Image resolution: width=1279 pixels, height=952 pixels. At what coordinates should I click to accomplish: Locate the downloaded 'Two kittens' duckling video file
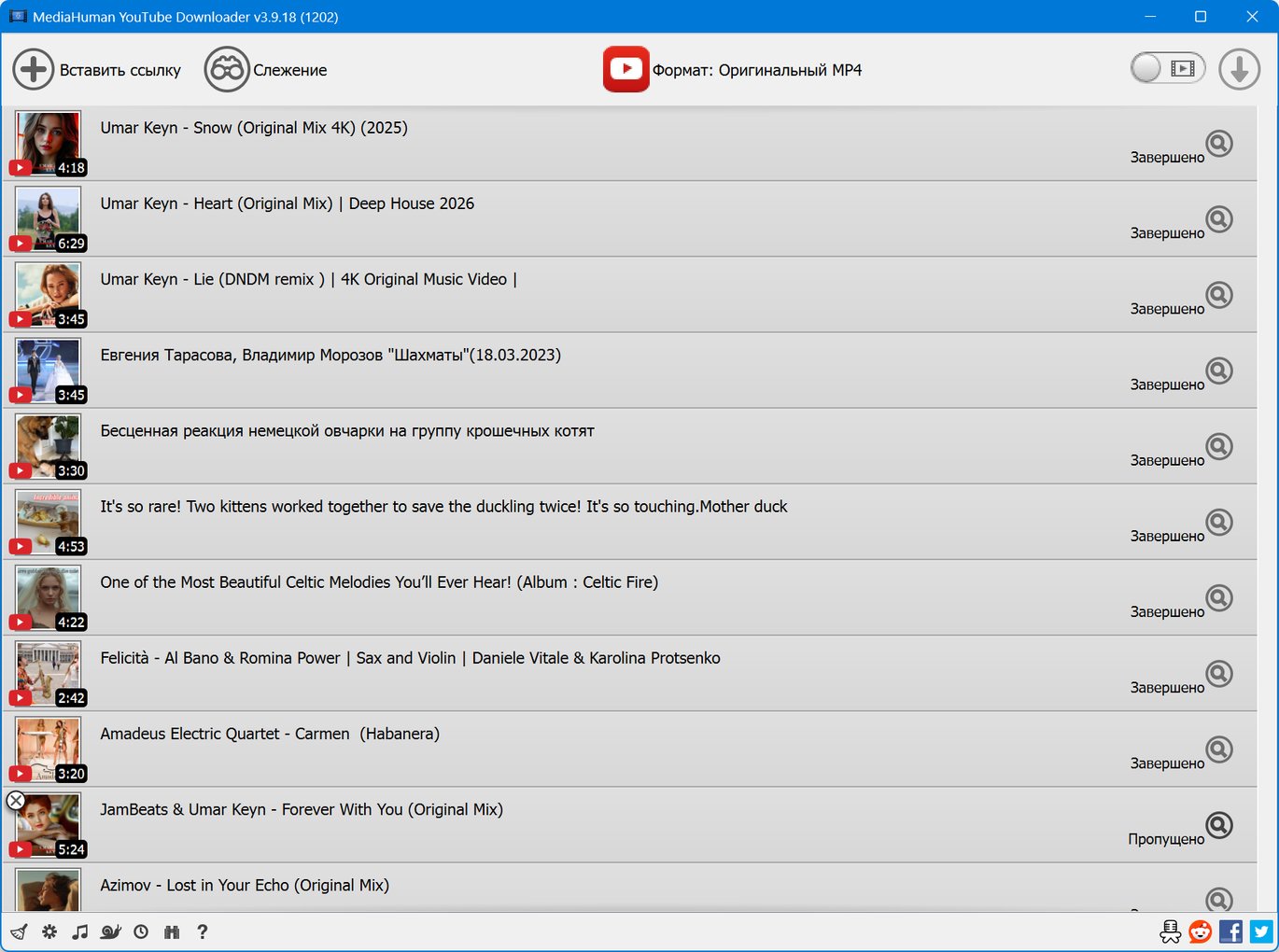tap(1219, 522)
